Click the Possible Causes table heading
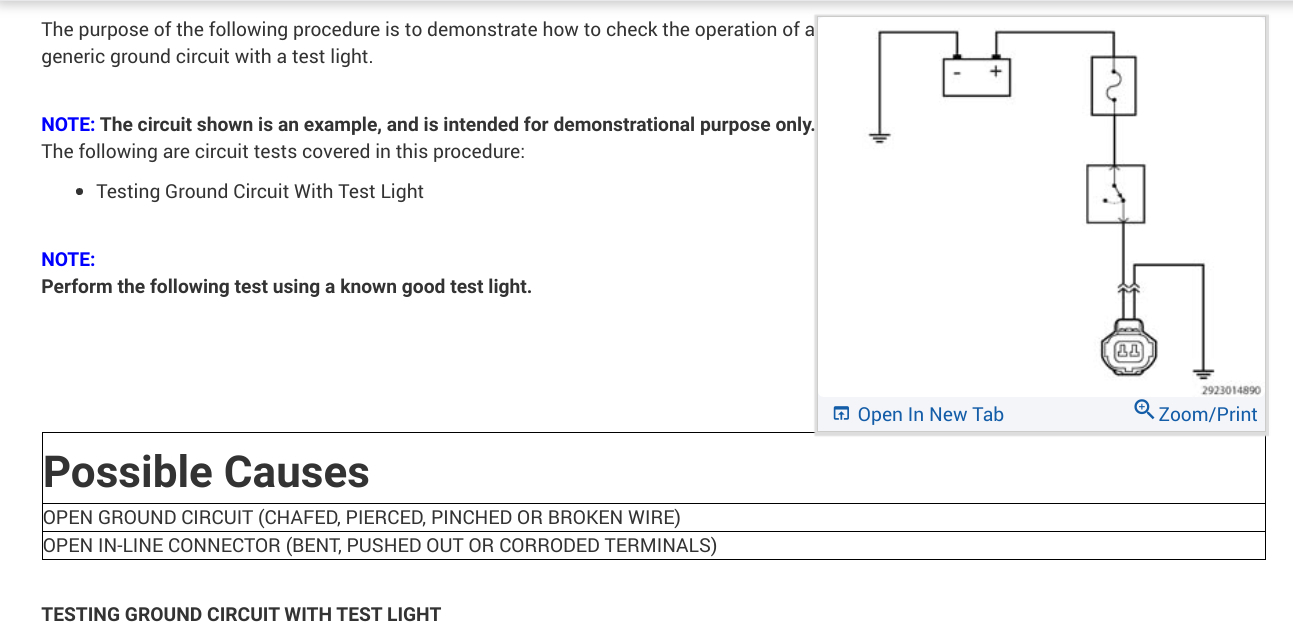 click(x=206, y=471)
